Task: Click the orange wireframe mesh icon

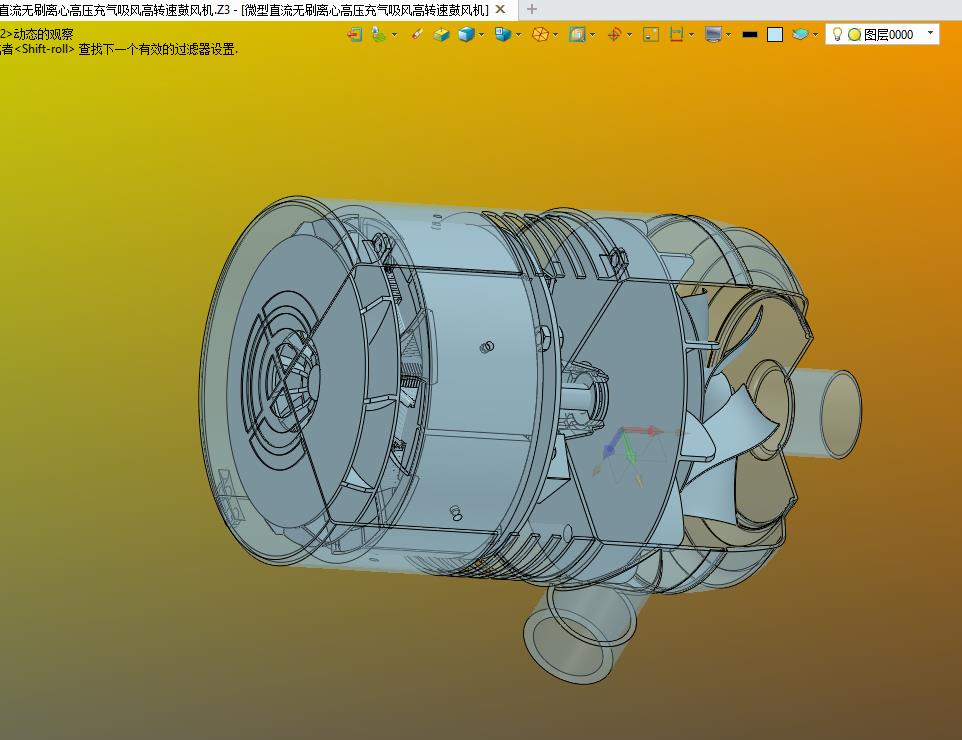Action: click(x=540, y=34)
